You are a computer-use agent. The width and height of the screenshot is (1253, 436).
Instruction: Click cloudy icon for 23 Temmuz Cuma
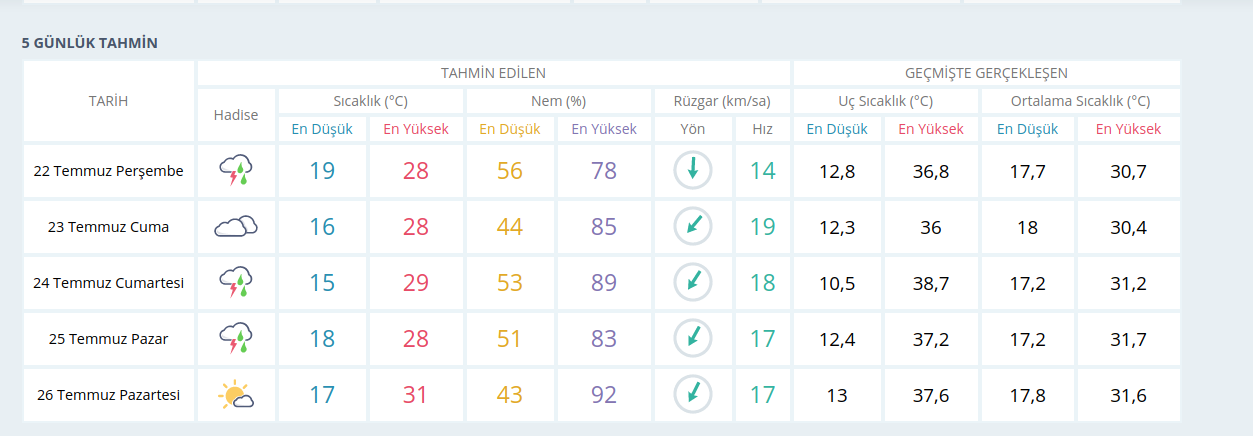(236, 227)
